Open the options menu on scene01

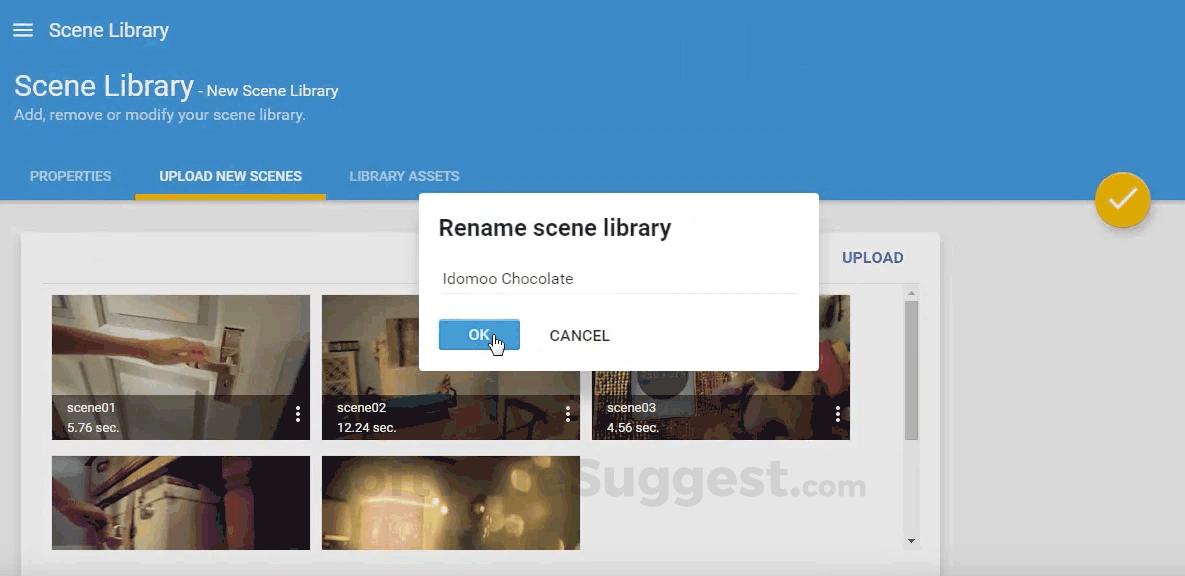pyautogui.click(x=298, y=413)
